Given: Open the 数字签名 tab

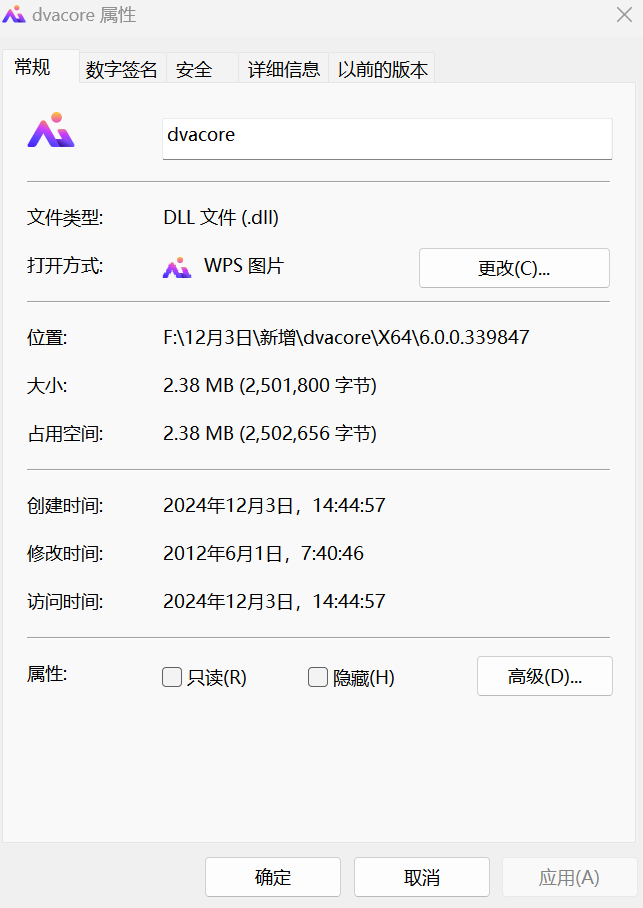Looking at the screenshot, I should point(122,69).
